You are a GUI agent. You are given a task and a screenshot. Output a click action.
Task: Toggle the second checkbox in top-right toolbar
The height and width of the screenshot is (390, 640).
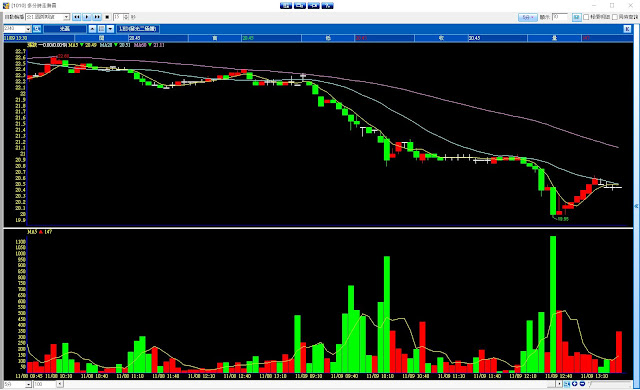(615, 17)
